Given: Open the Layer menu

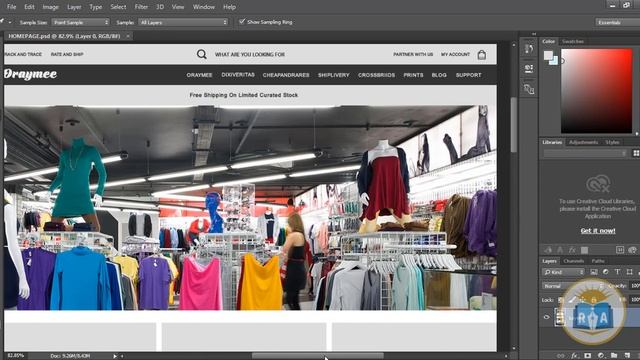Looking at the screenshot, I should point(74,7).
